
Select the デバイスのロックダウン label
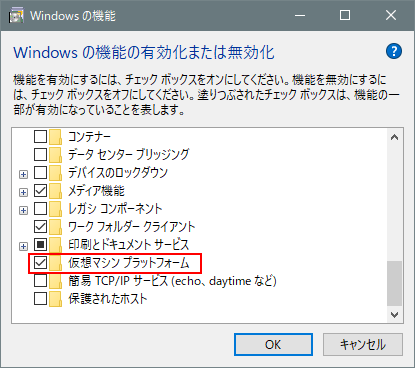click(x=118, y=172)
